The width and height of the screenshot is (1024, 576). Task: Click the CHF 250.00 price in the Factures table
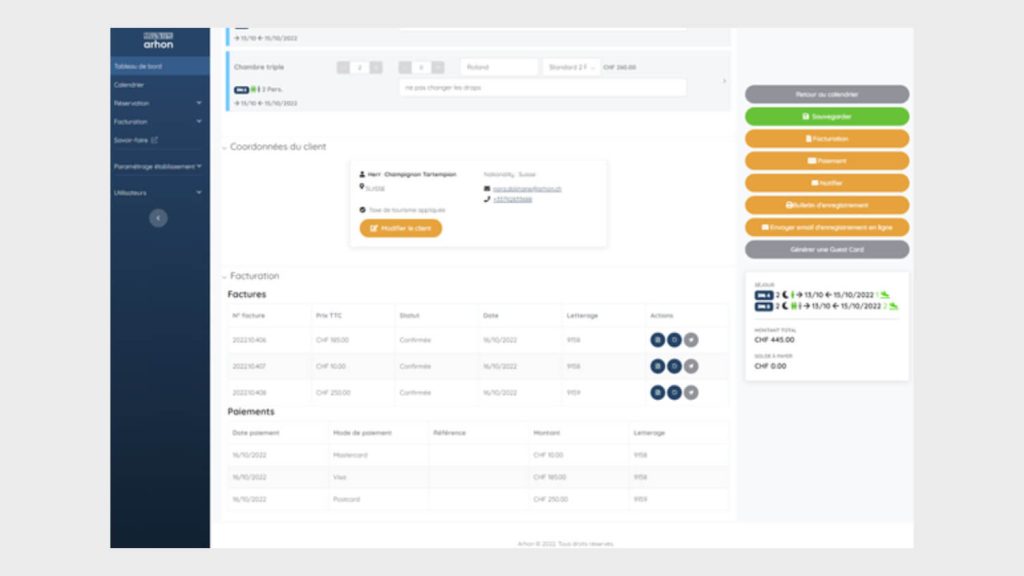pos(333,393)
